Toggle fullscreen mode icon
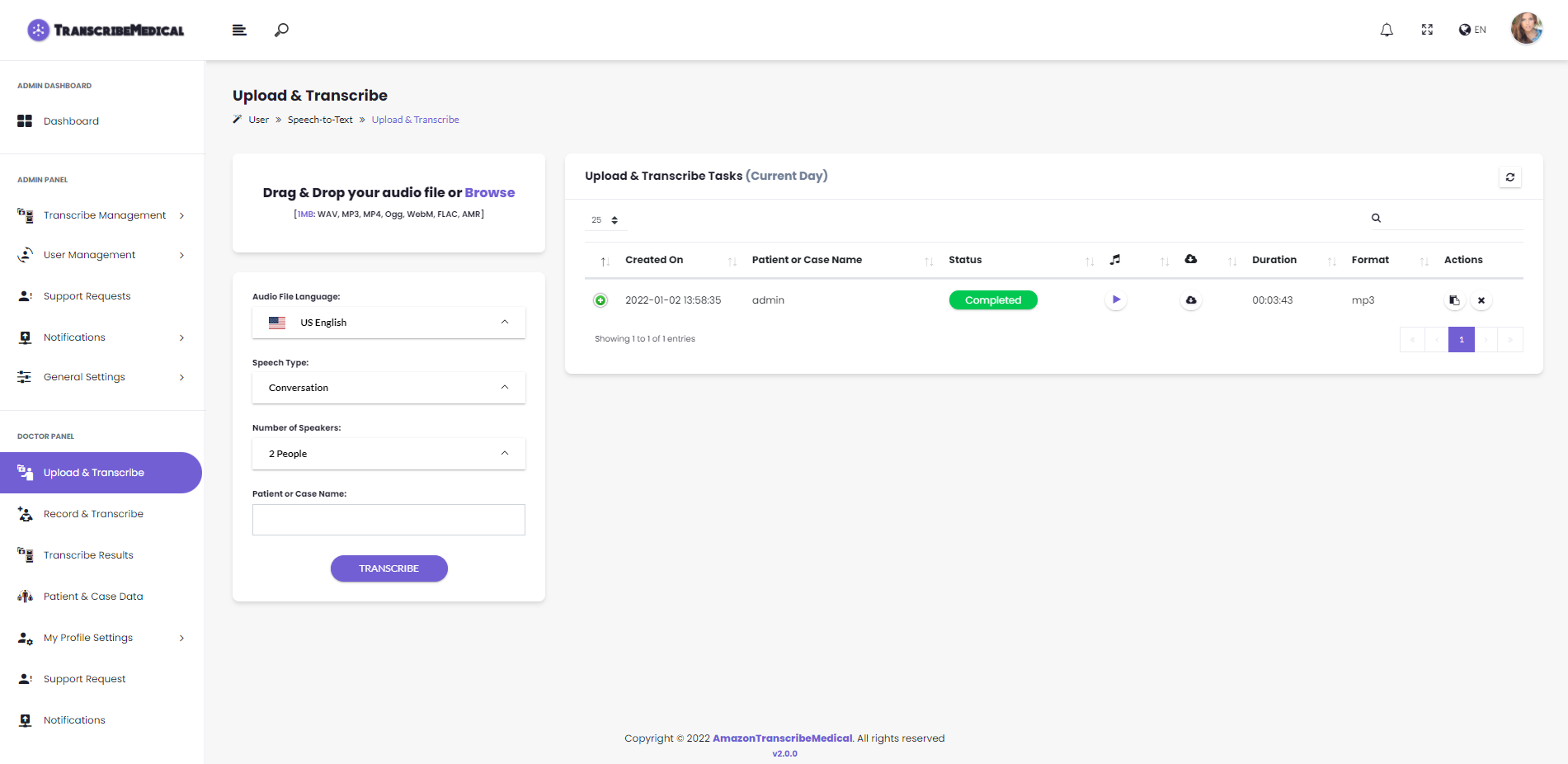The height and width of the screenshot is (764, 1568). (1427, 30)
